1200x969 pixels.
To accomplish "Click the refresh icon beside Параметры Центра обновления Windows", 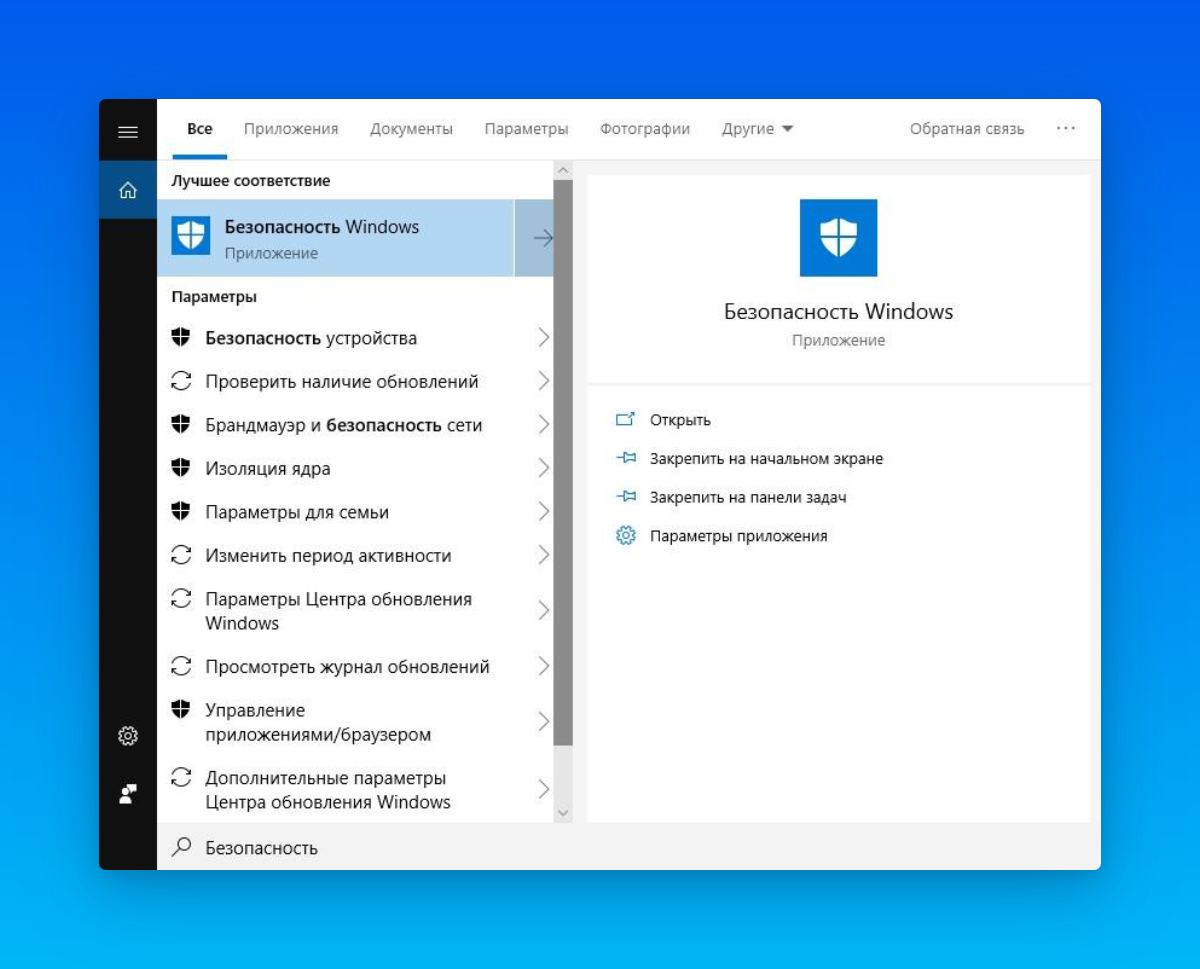I will click(x=181, y=598).
